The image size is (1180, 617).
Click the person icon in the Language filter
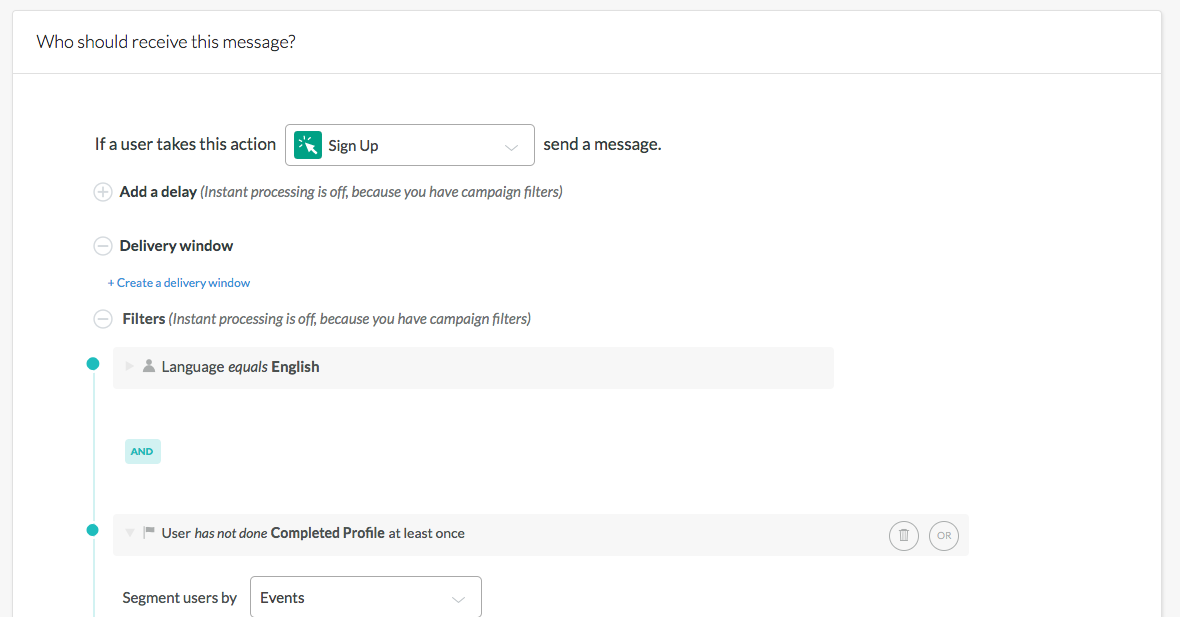tap(149, 366)
